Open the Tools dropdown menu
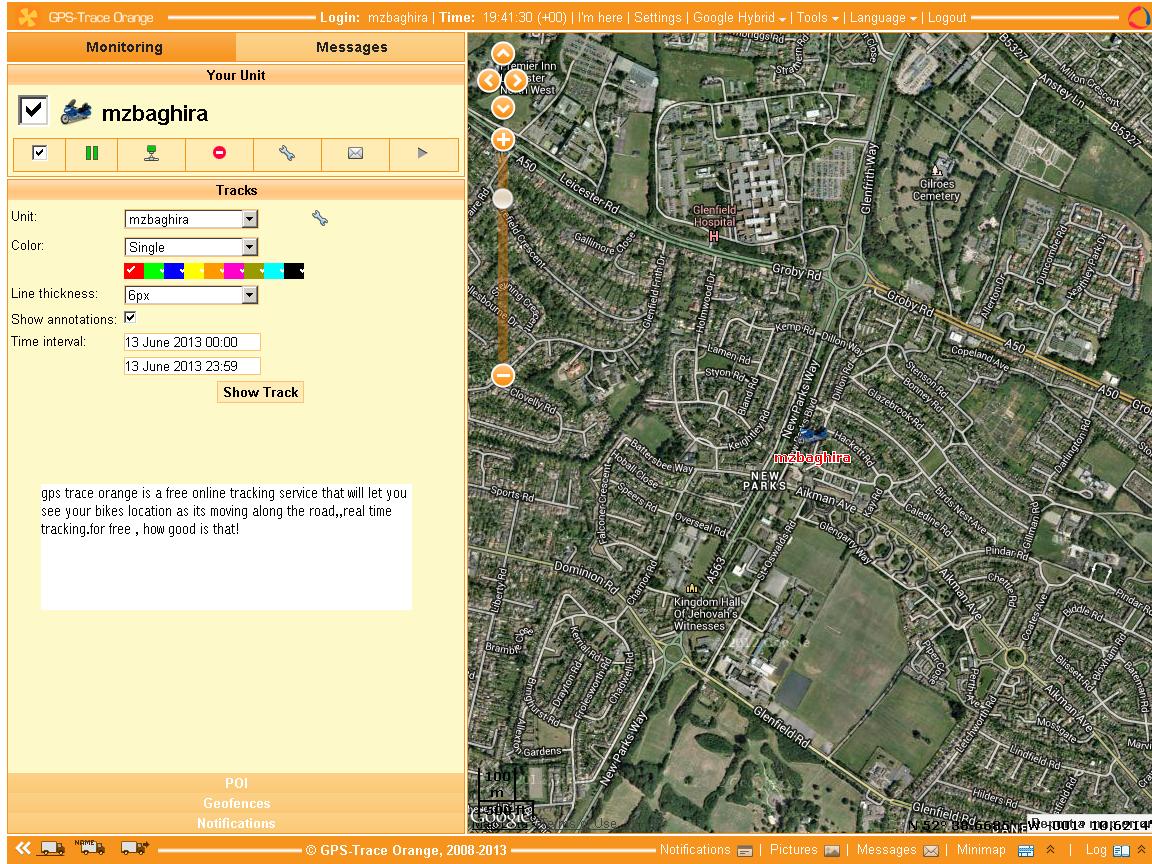Screen dimensions: 1152x864 click(817, 17)
